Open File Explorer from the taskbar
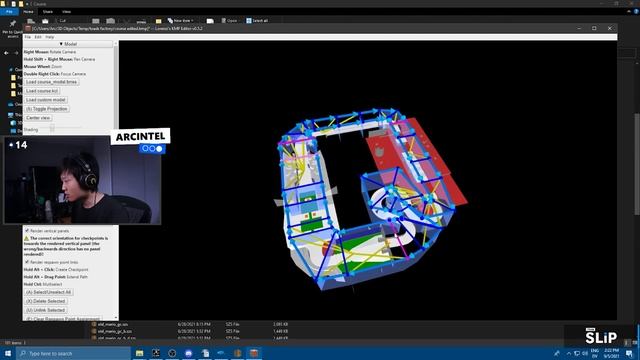640x360 pixels. coord(140,353)
